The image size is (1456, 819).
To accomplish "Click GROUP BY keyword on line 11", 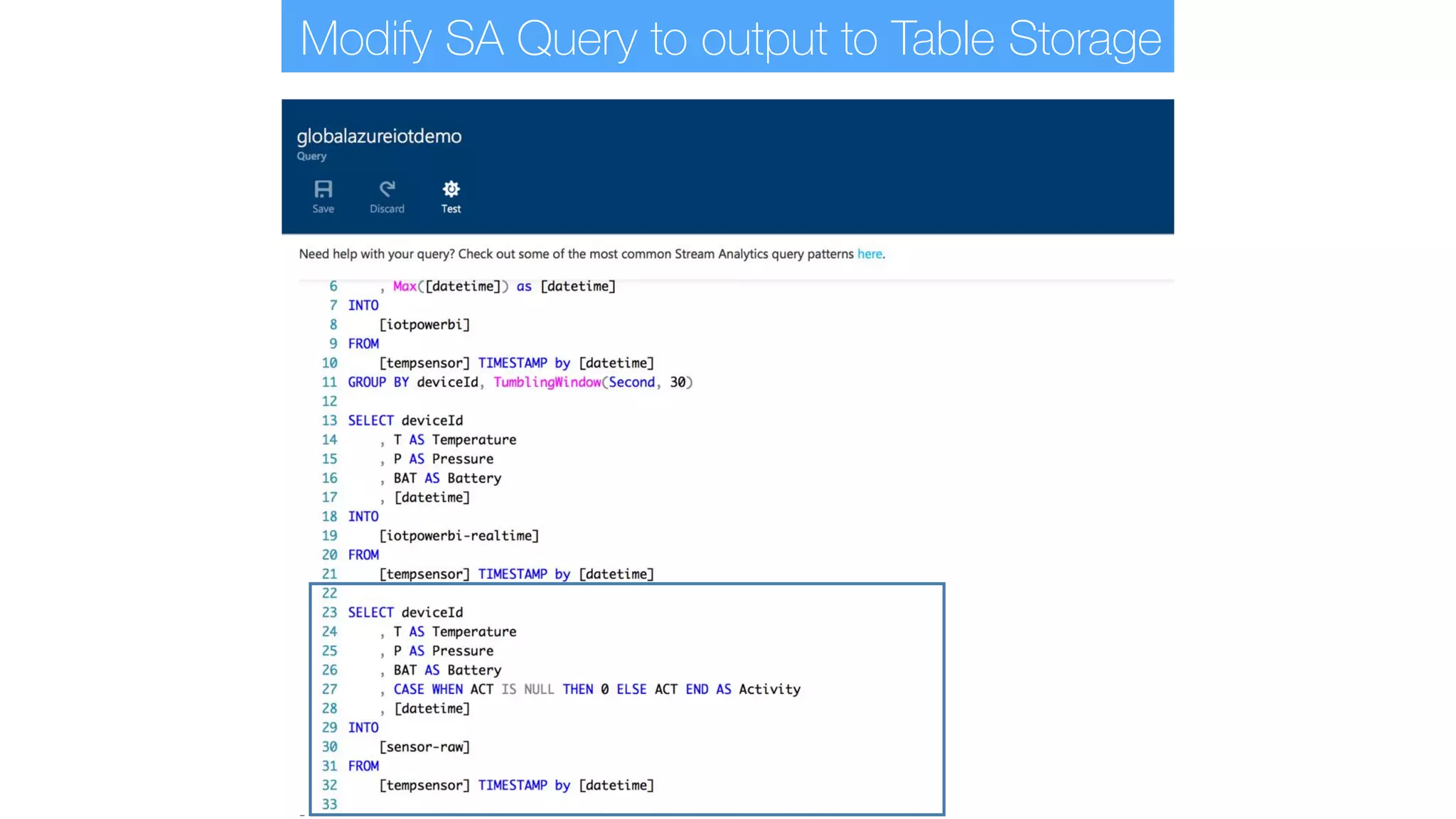I will pyautogui.click(x=378, y=382).
